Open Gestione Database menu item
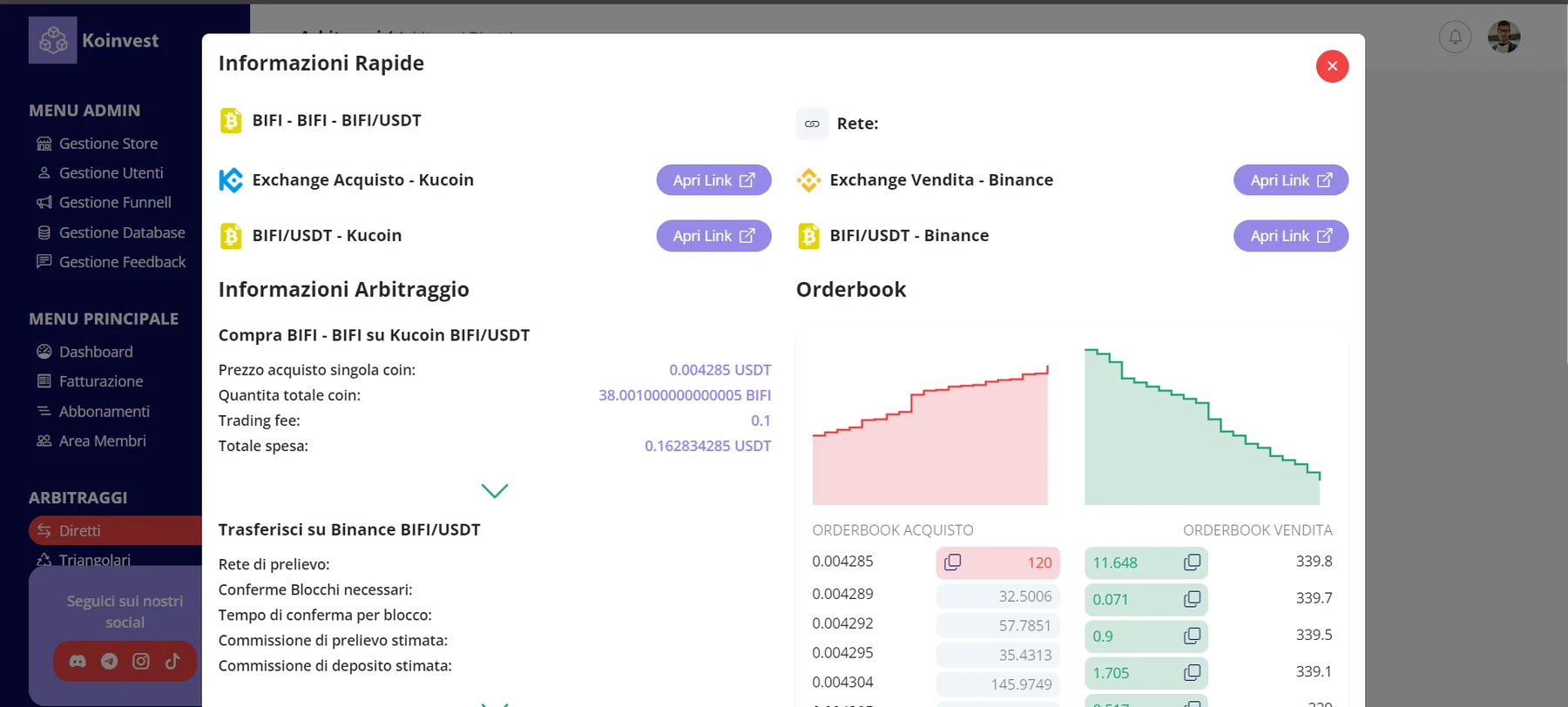The height and width of the screenshot is (707, 1568). pyautogui.click(x=111, y=232)
